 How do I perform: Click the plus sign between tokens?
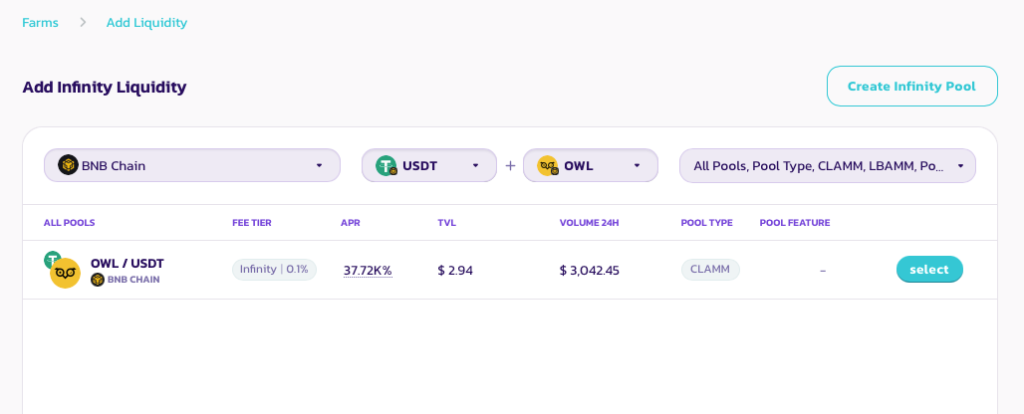510,166
